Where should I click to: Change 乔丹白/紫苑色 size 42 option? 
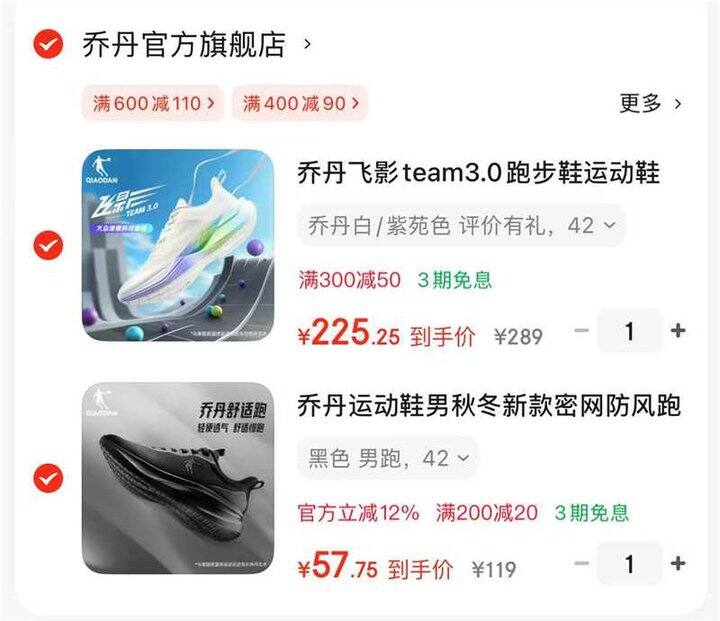coord(461,226)
